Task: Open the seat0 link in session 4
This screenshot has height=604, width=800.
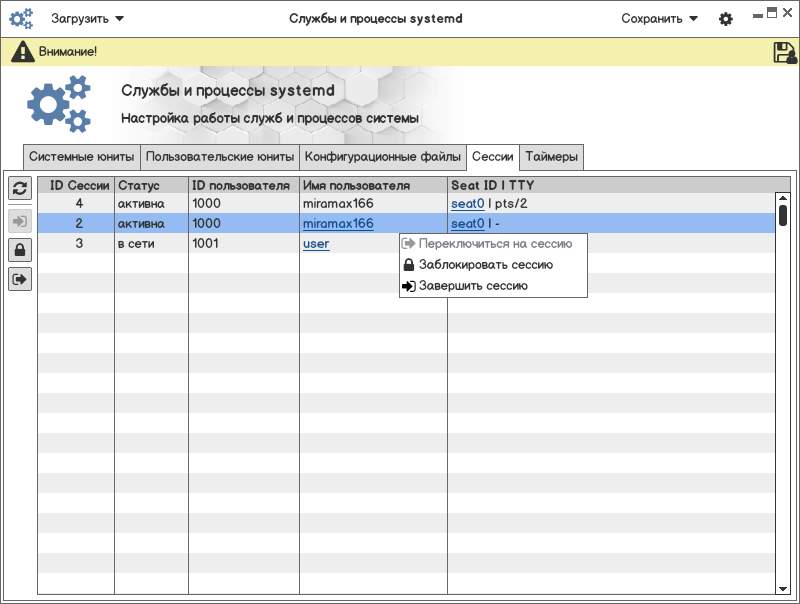Action: [x=467, y=204]
